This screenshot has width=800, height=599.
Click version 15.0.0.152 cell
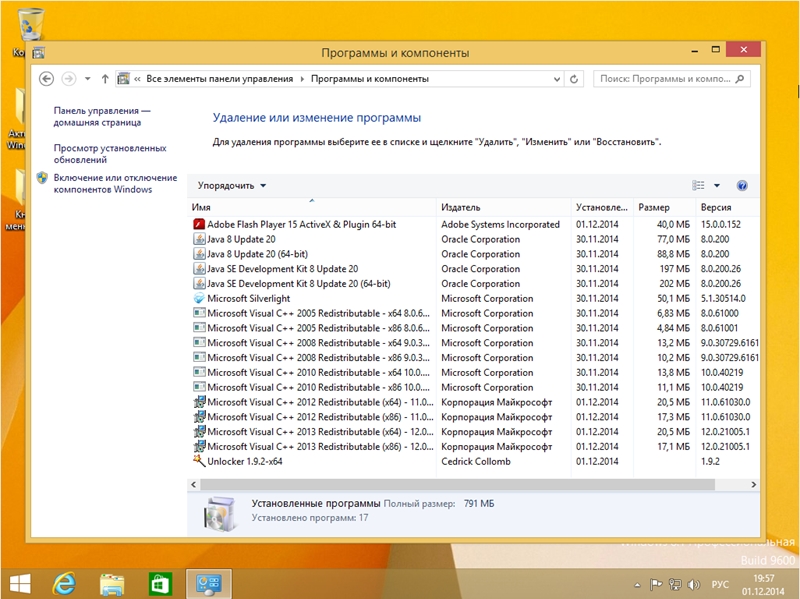coord(720,224)
